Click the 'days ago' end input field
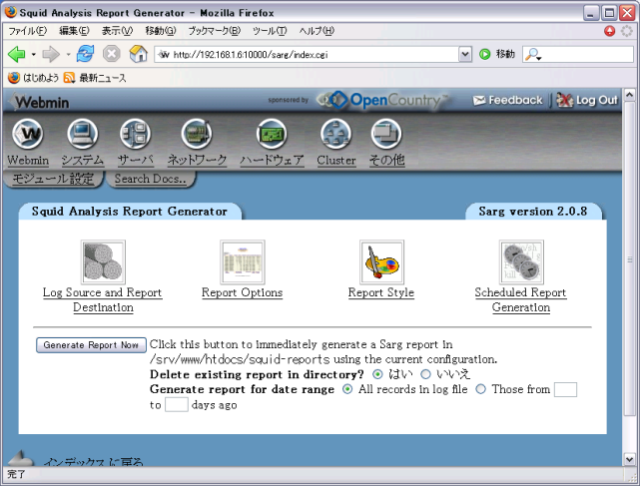Viewport: 640px width, 486px height. (x=176, y=405)
